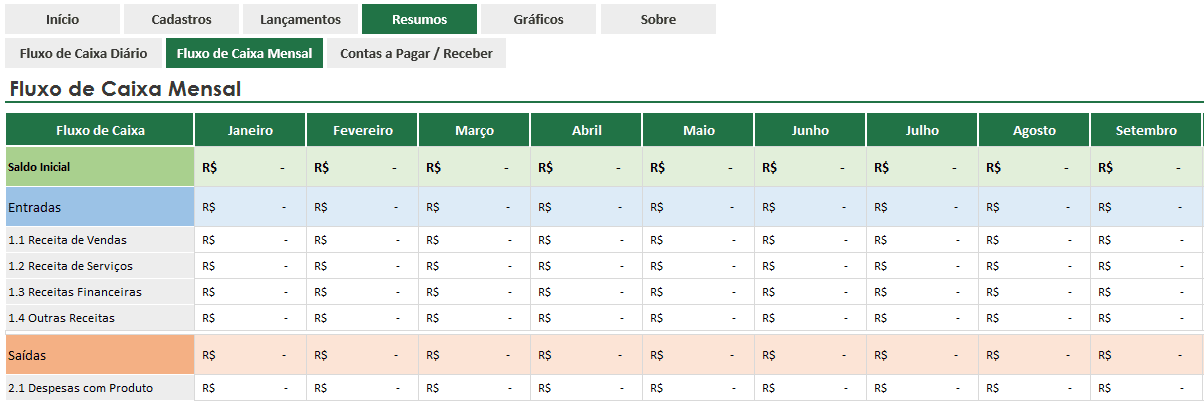Open the Lançamentos tab
The height and width of the screenshot is (401, 1204).
[300, 19]
